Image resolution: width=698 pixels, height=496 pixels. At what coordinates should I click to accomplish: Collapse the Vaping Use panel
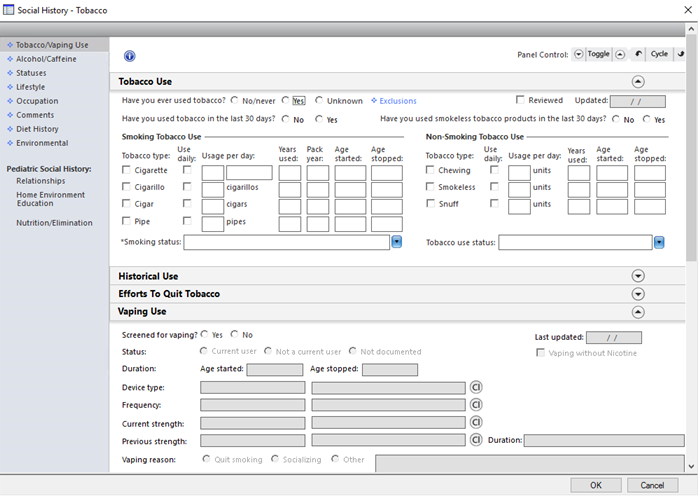(638, 312)
